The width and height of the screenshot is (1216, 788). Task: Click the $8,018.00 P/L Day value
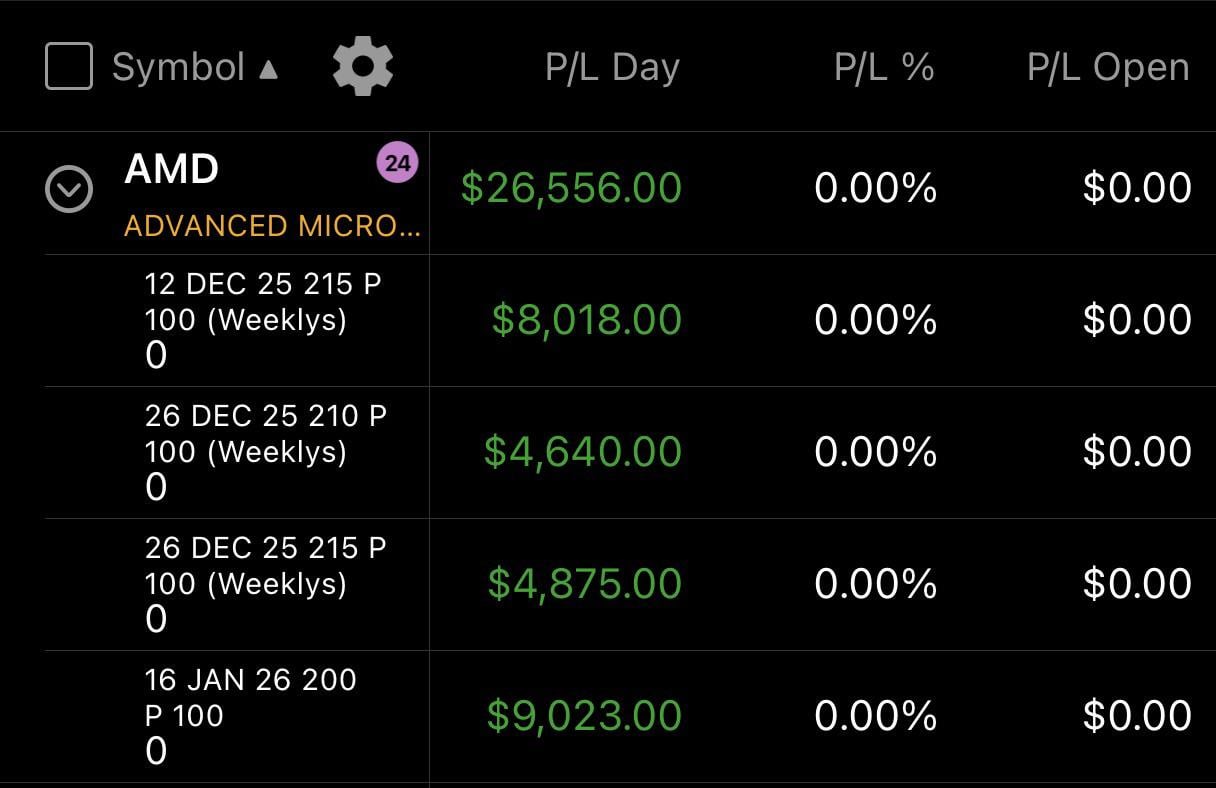pyautogui.click(x=586, y=320)
